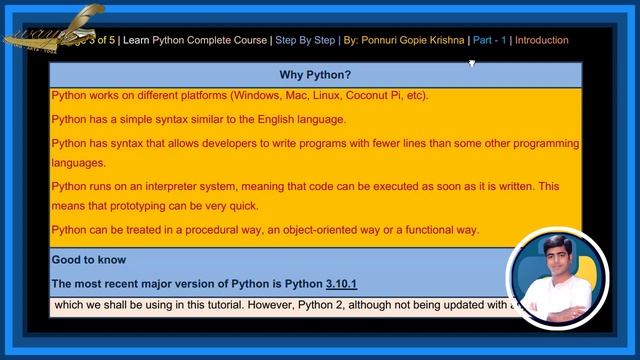Click 'Part - 1' in the header
Screen dimensions: 640x360
click(489, 40)
